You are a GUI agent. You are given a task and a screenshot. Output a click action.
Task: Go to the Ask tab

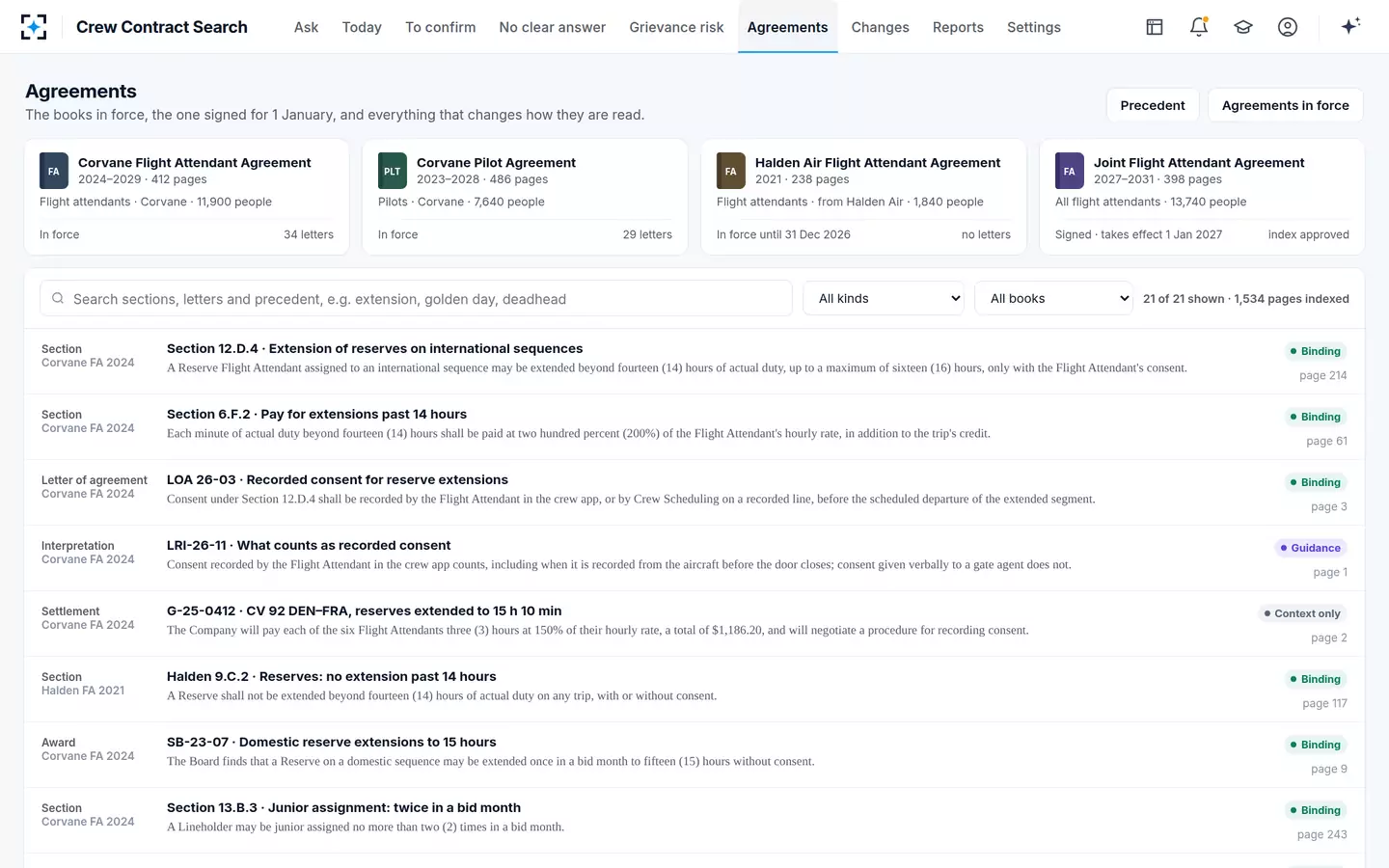coord(306,27)
